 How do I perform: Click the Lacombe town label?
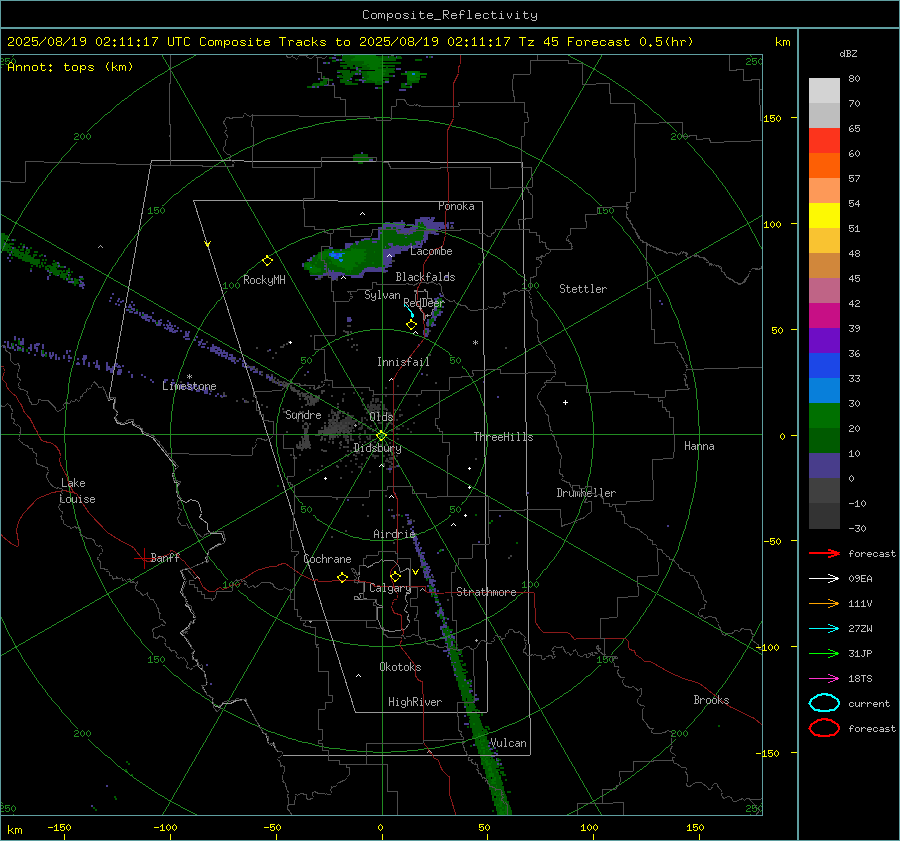tap(431, 251)
